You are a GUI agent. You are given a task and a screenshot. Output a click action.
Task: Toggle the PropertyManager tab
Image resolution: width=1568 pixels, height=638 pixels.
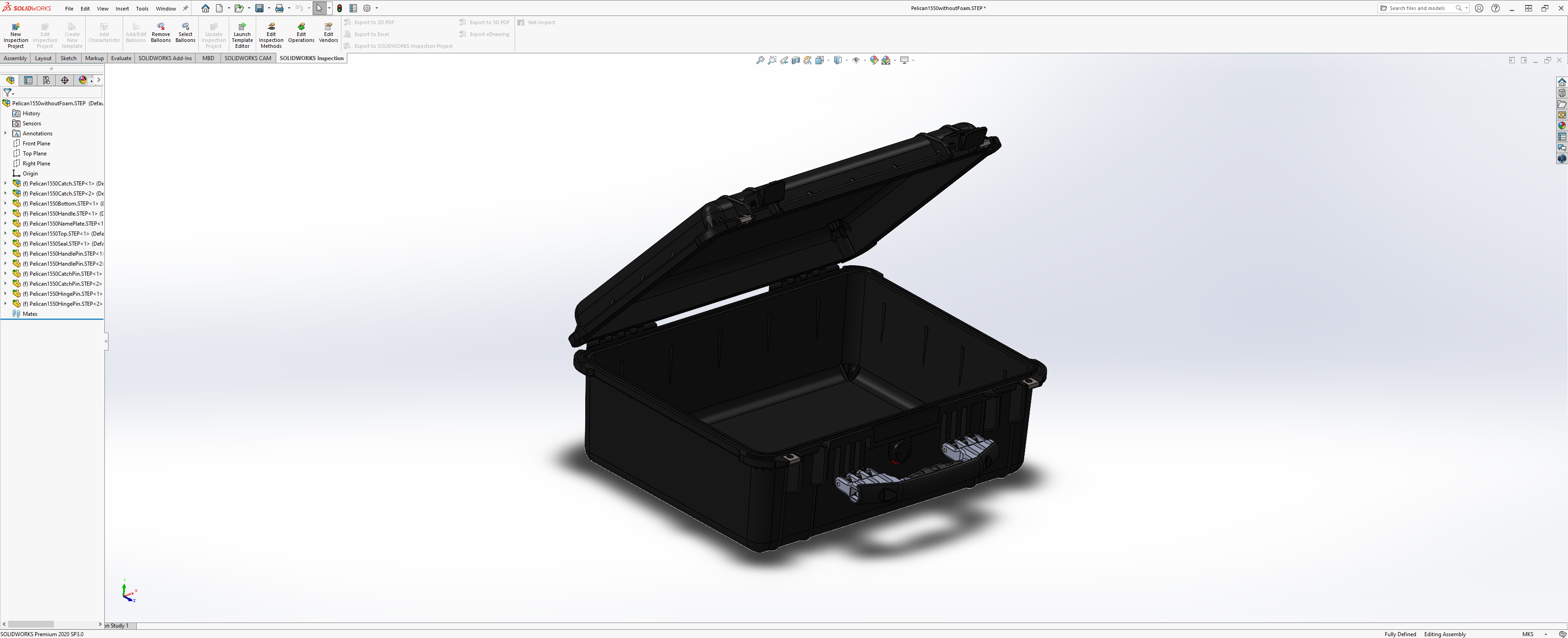coord(28,80)
